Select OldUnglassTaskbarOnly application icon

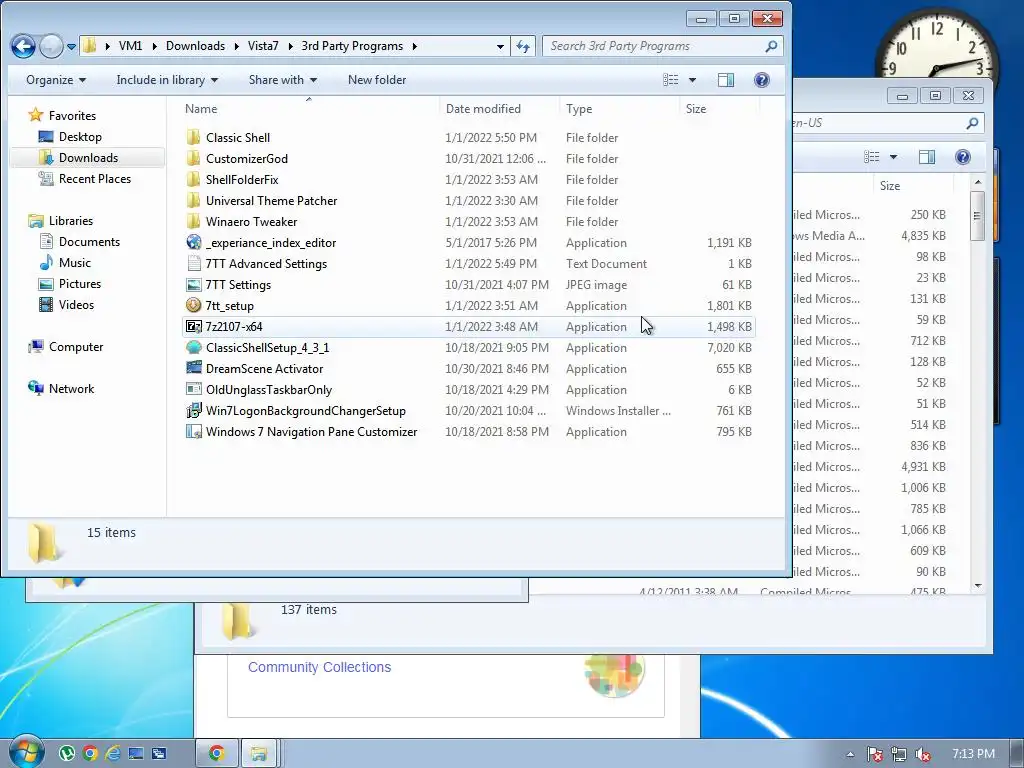tap(193, 390)
